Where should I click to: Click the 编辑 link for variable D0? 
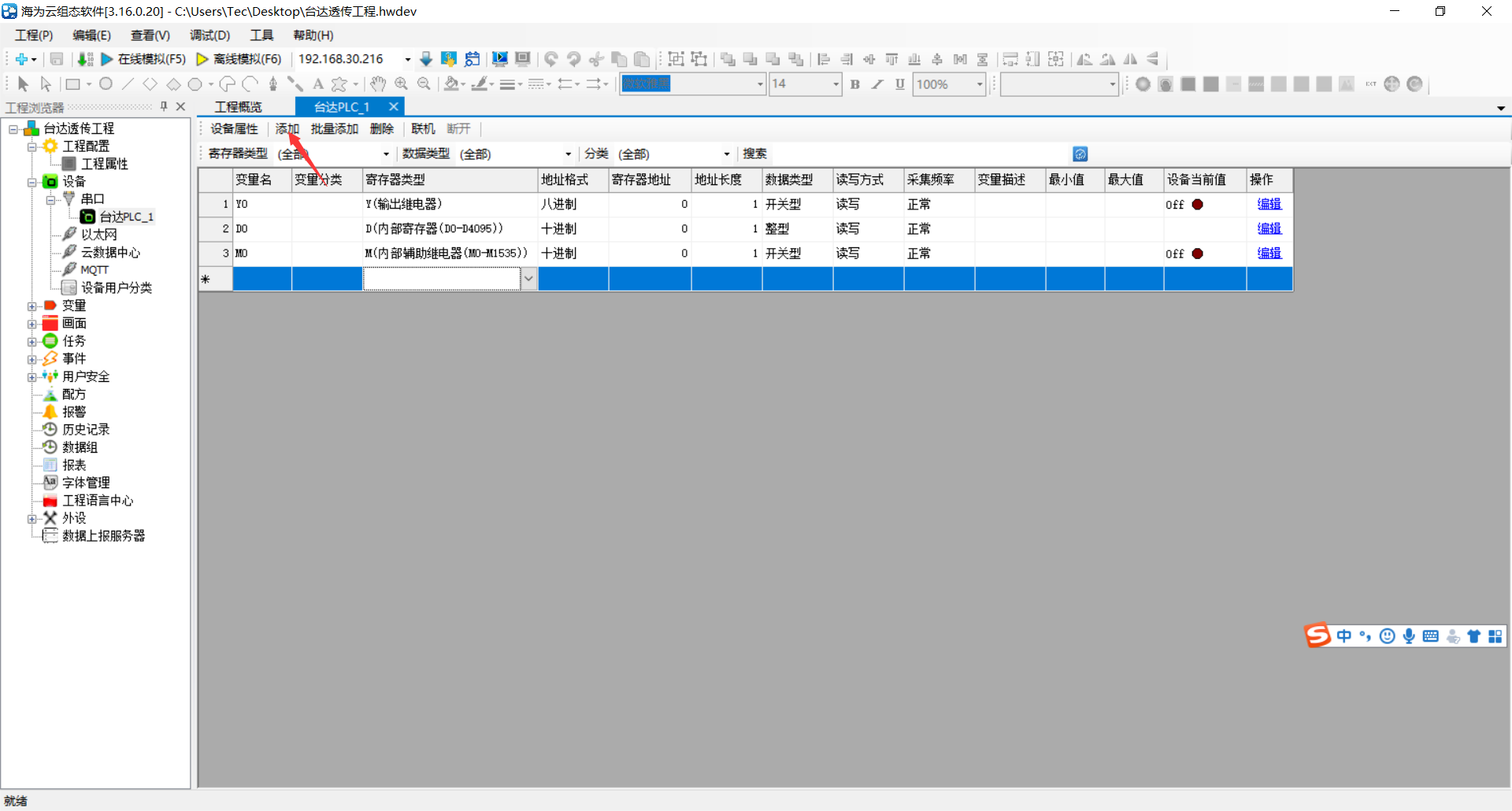click(1269, 228)
